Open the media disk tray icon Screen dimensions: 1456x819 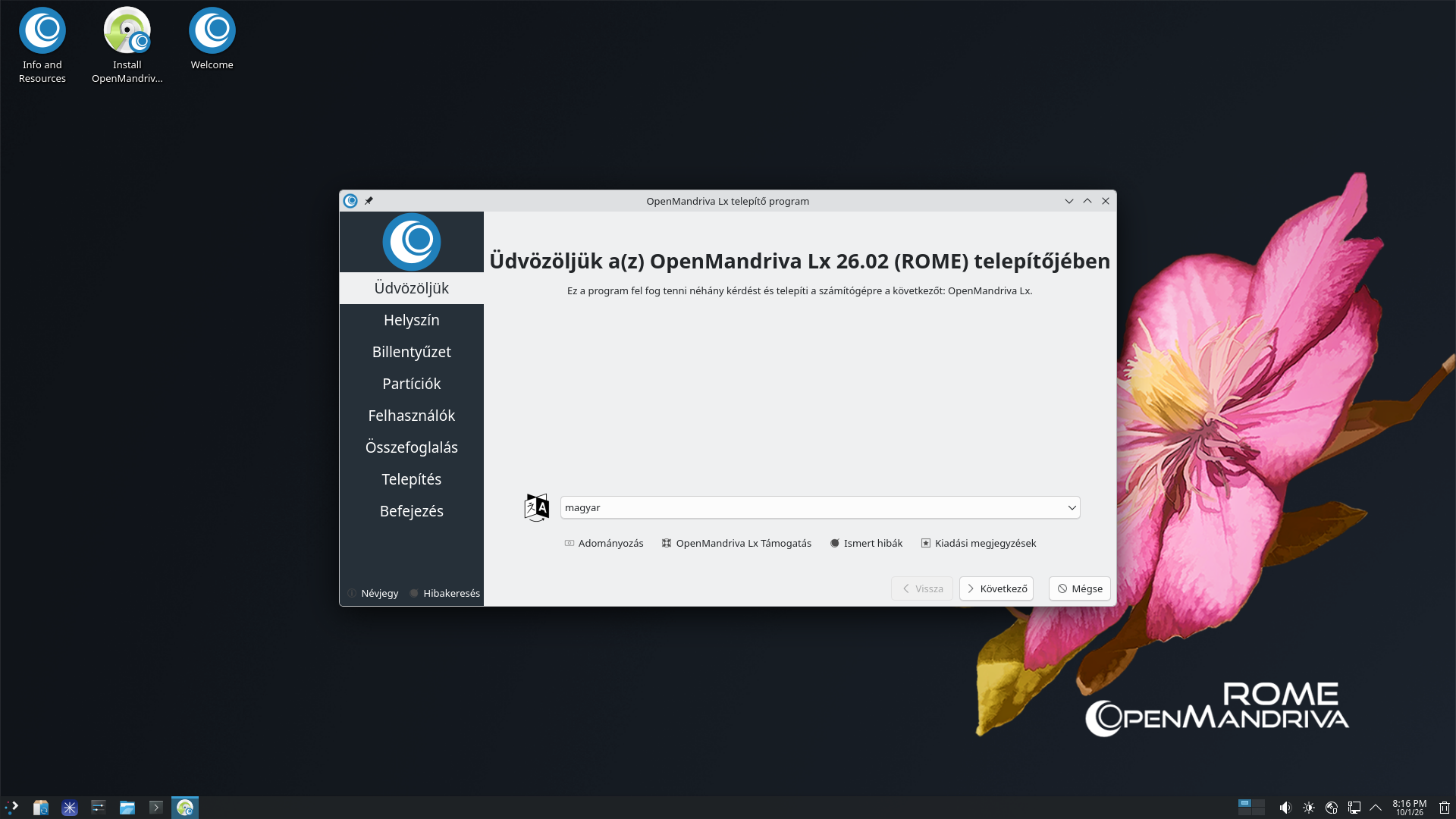1332,808
